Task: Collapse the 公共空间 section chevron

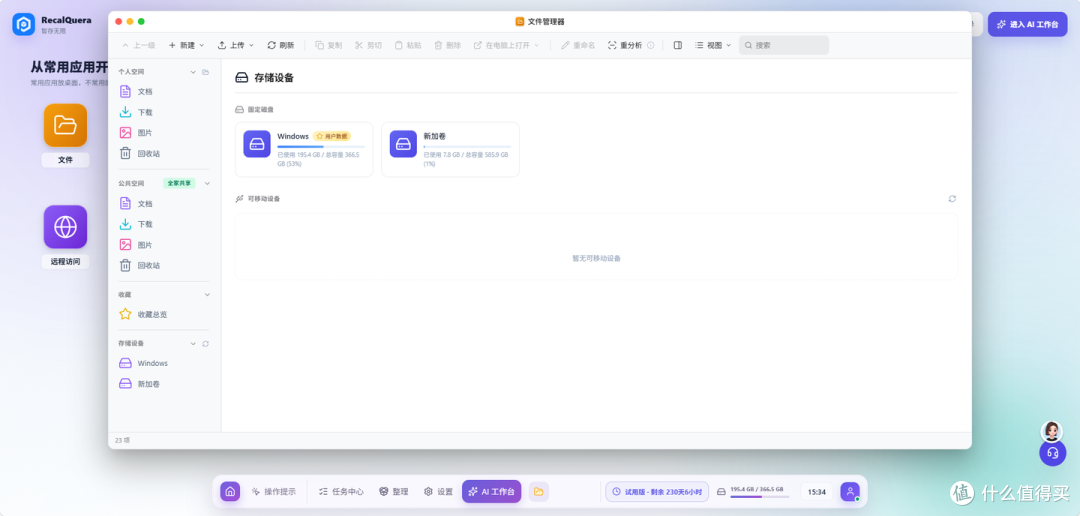Action: pyautogui.click(x=207, y=183)
